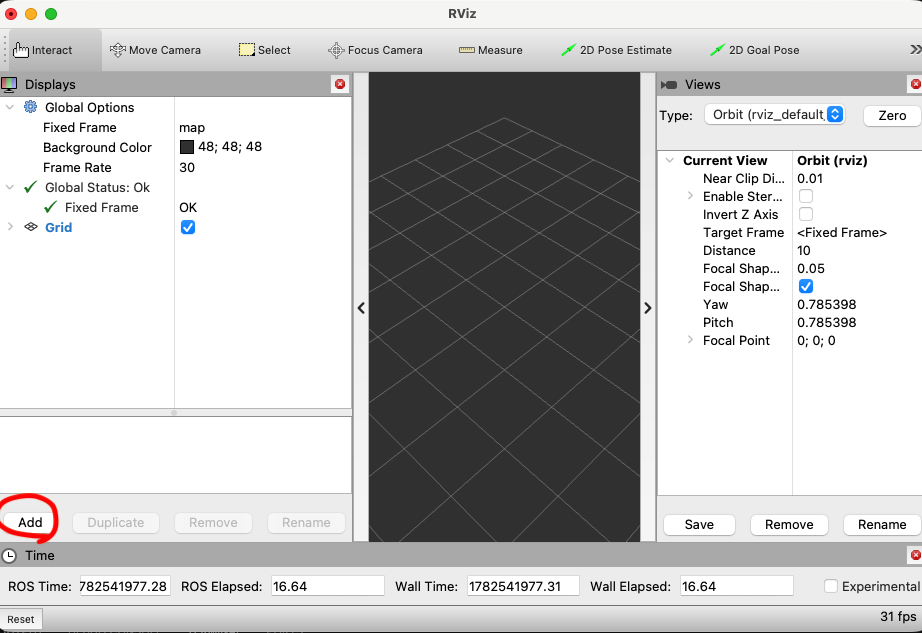
Task: Click the Remove display button
Action: pos(213,523)
